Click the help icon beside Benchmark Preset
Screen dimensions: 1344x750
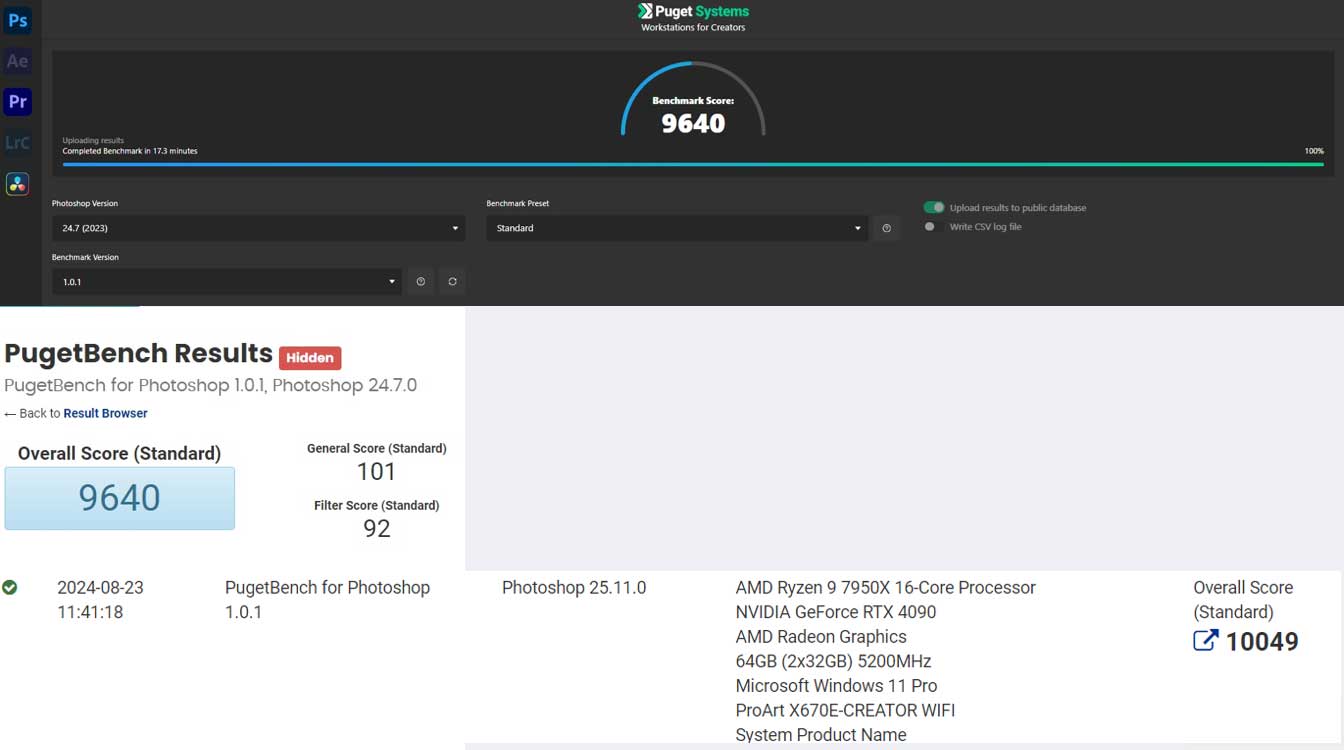click(x=886, y=229)
